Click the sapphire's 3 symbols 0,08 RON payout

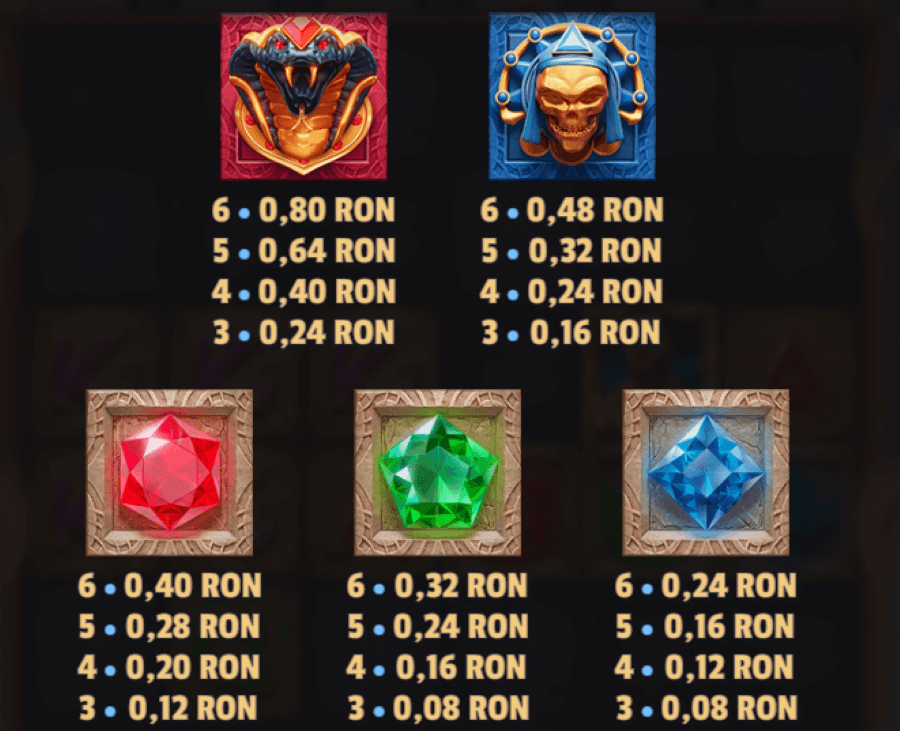[705, 708]
